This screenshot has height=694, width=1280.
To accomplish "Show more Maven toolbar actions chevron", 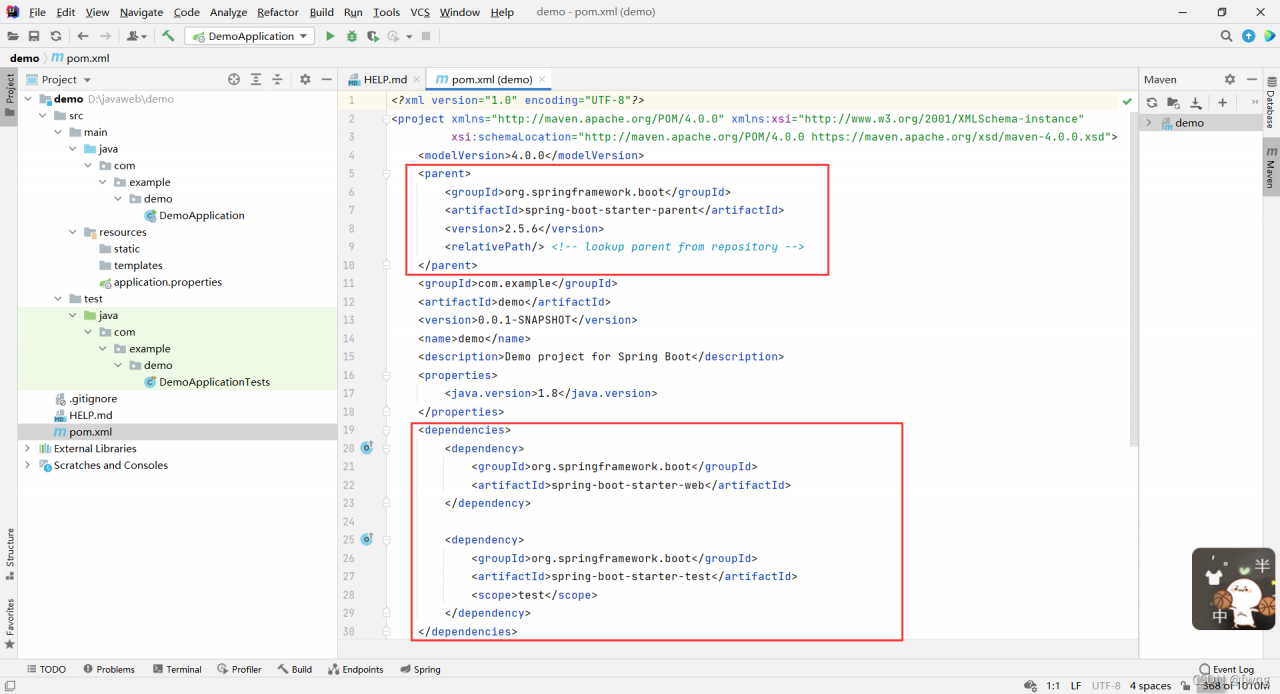I will tap(1254, 102).
